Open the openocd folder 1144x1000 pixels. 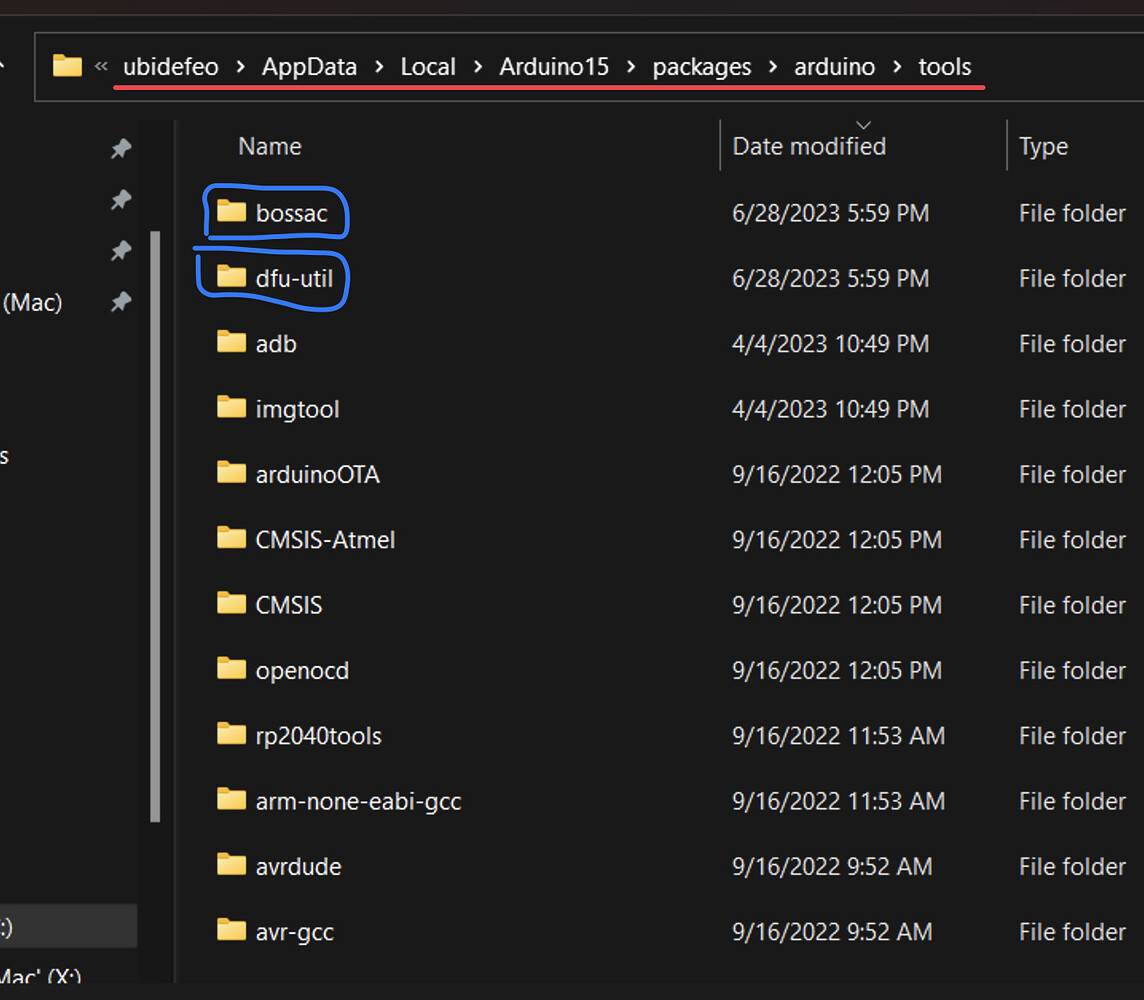(x=301, y=670)
